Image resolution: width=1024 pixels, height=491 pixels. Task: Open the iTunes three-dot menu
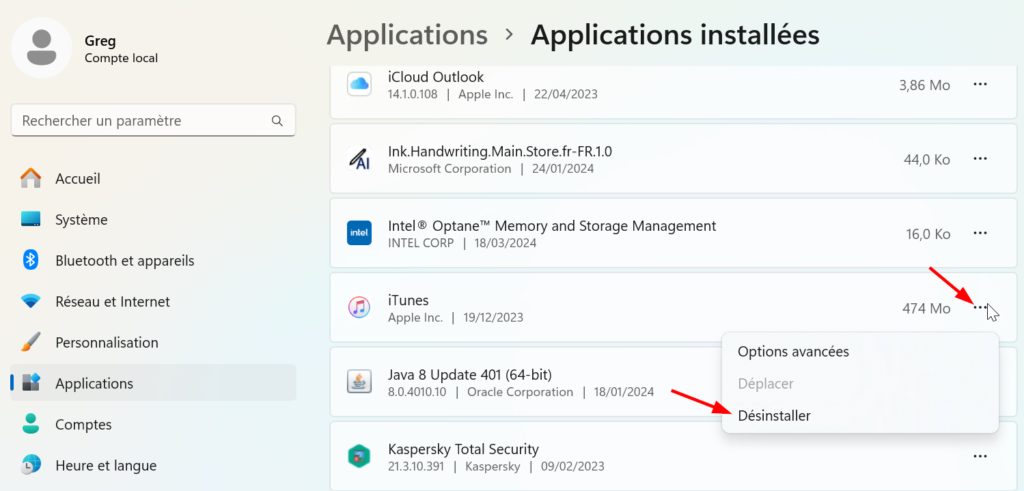click(x=980, y=308)
